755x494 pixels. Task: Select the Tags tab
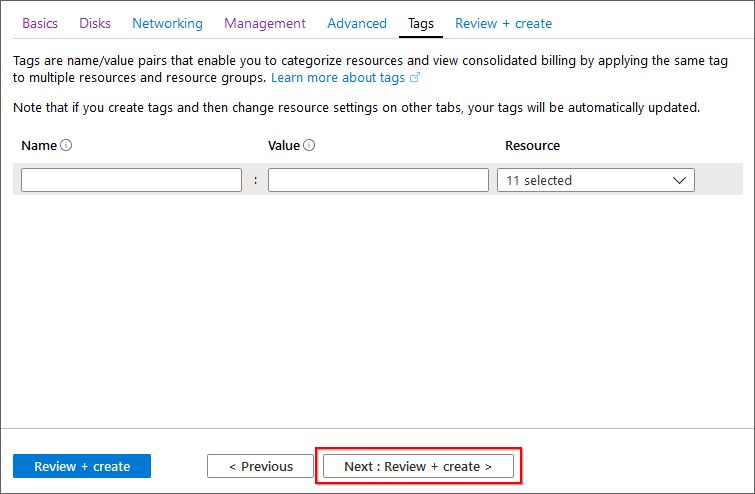pyautogui.click(x=421, y=23)
